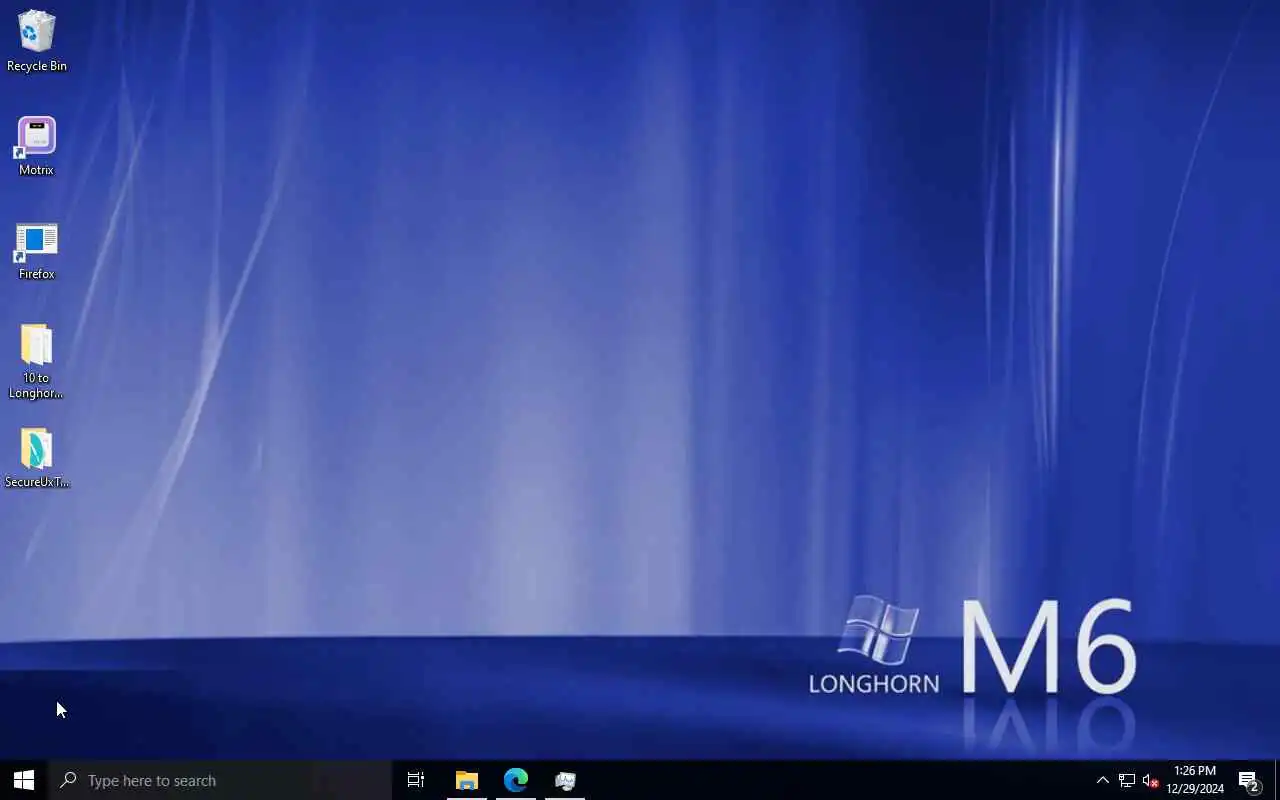
Task: Open the clock showing 1:26 PM
Action: click(1195, 780)
